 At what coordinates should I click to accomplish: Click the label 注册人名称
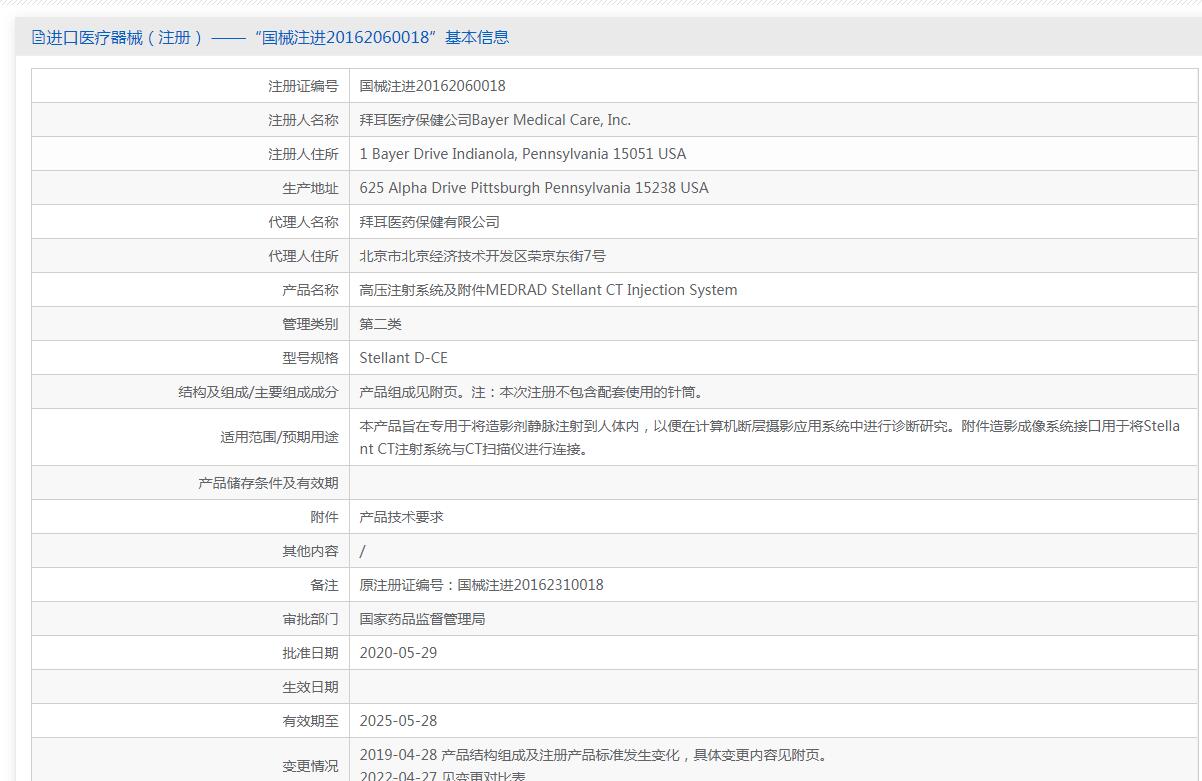point(303,120)
